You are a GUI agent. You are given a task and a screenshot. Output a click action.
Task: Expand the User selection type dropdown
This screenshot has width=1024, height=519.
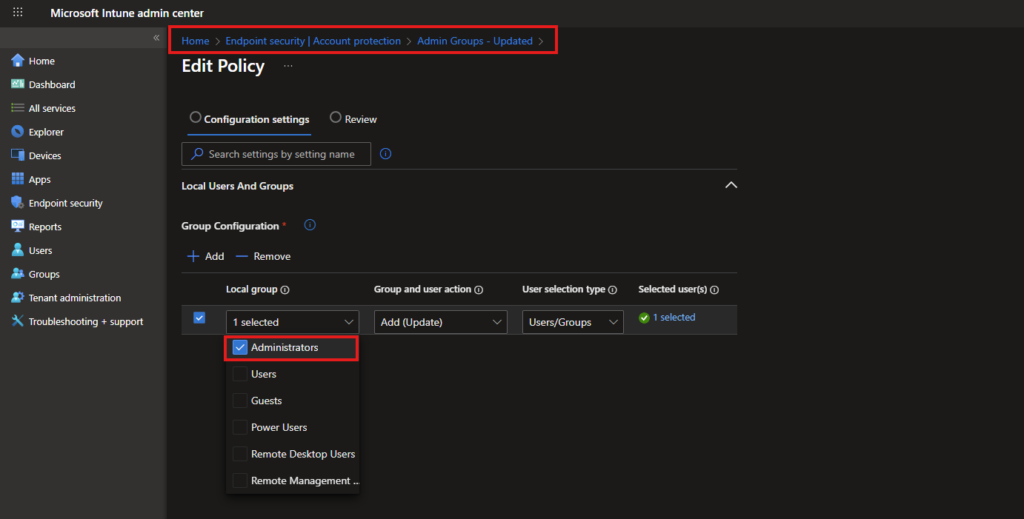pos(572,322)
